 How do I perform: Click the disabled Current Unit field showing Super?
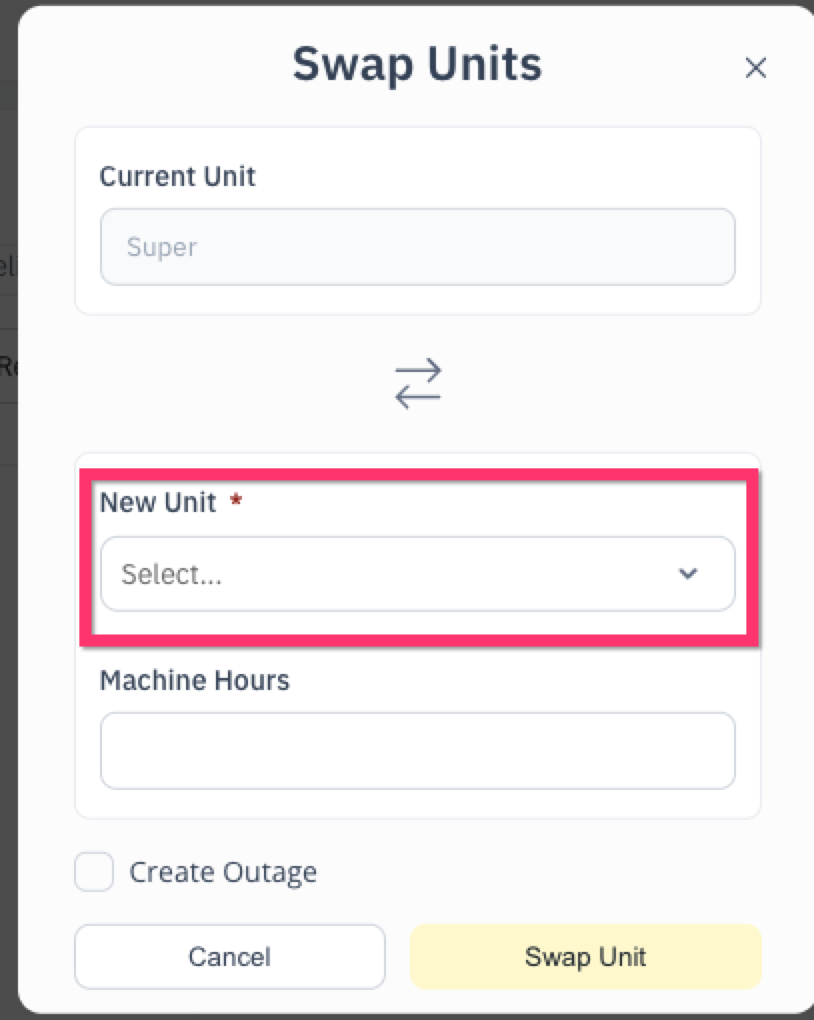click(x=417, y=246)
